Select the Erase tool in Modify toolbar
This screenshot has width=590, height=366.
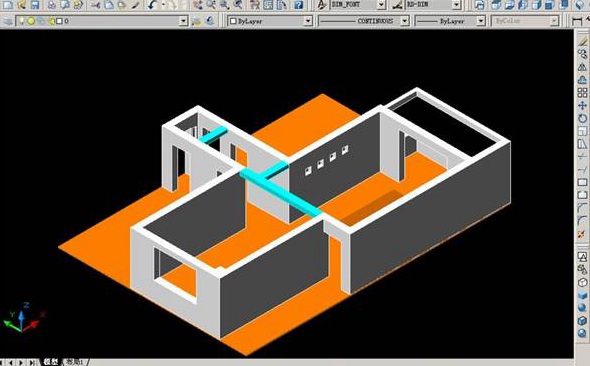[x=582, y=41]
